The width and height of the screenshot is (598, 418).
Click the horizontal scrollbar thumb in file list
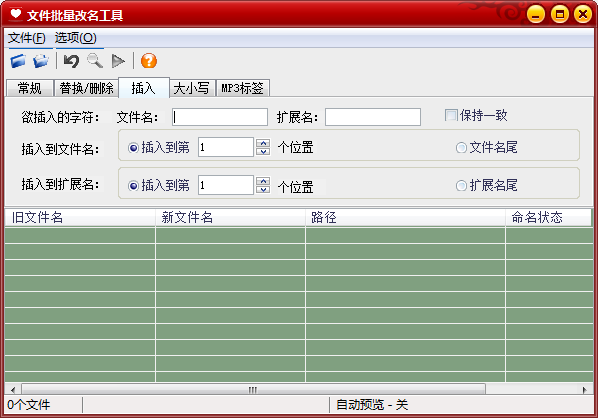tap(253, 389)
